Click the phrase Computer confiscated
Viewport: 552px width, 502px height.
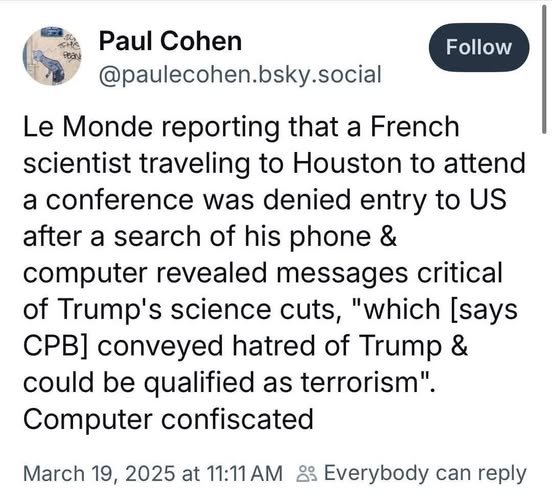coord(168,420)
